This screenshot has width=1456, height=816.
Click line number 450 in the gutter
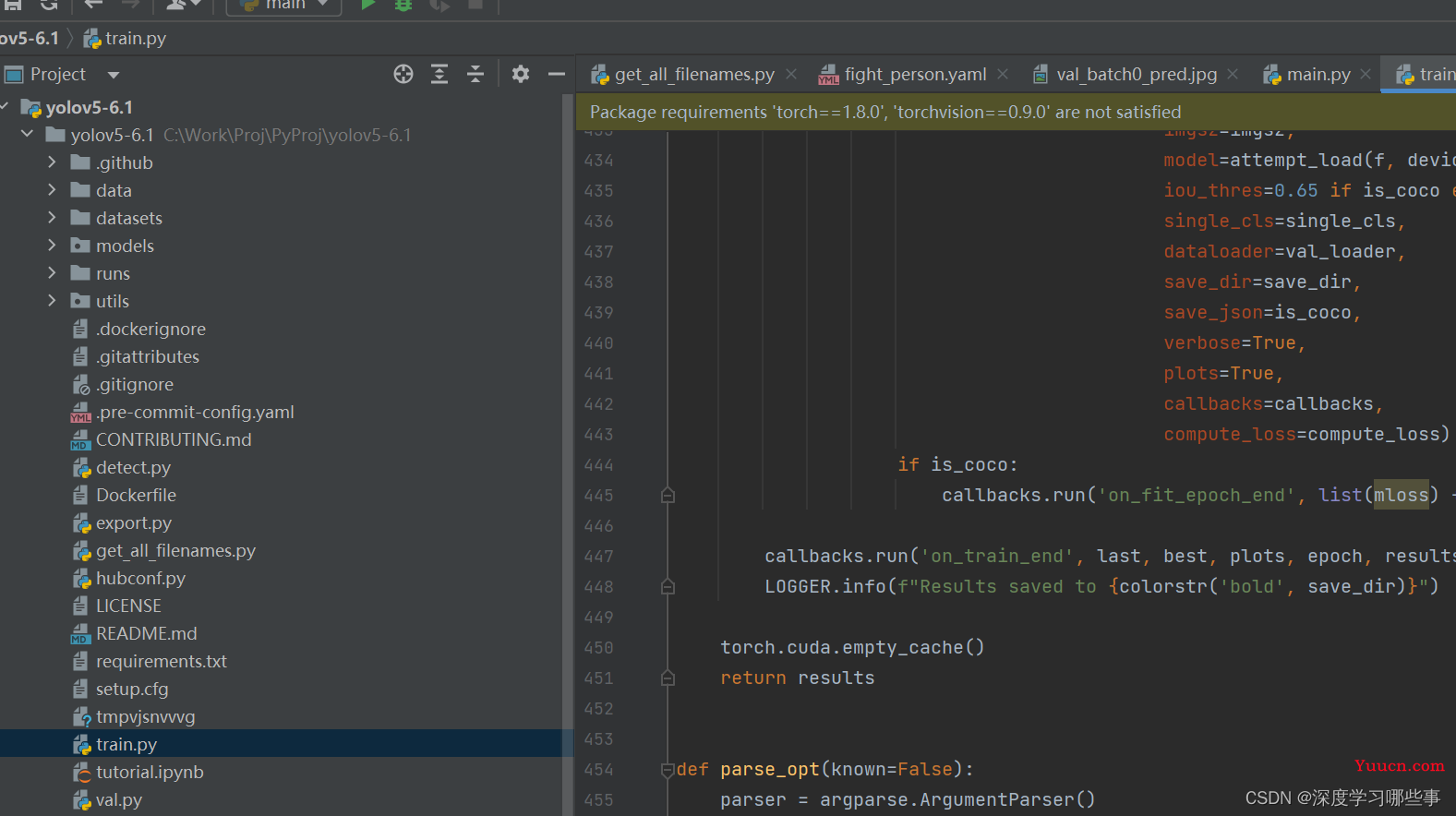(598, 648)
